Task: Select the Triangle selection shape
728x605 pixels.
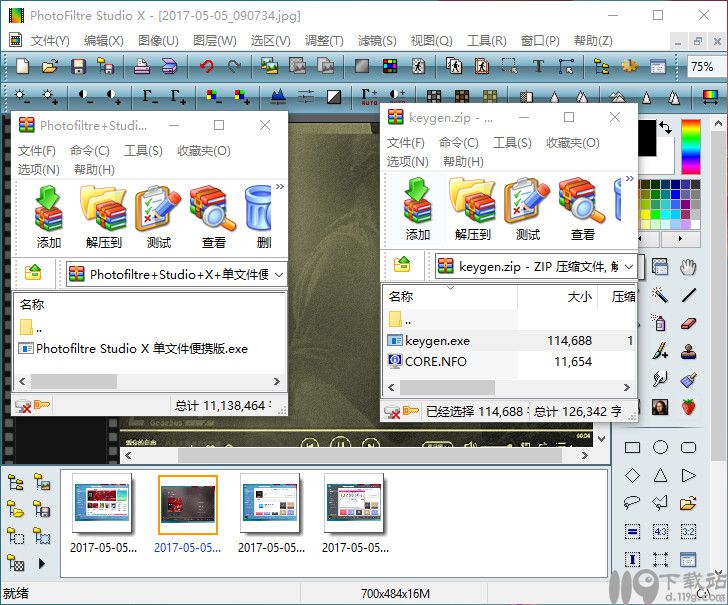Action: (660, 475)
